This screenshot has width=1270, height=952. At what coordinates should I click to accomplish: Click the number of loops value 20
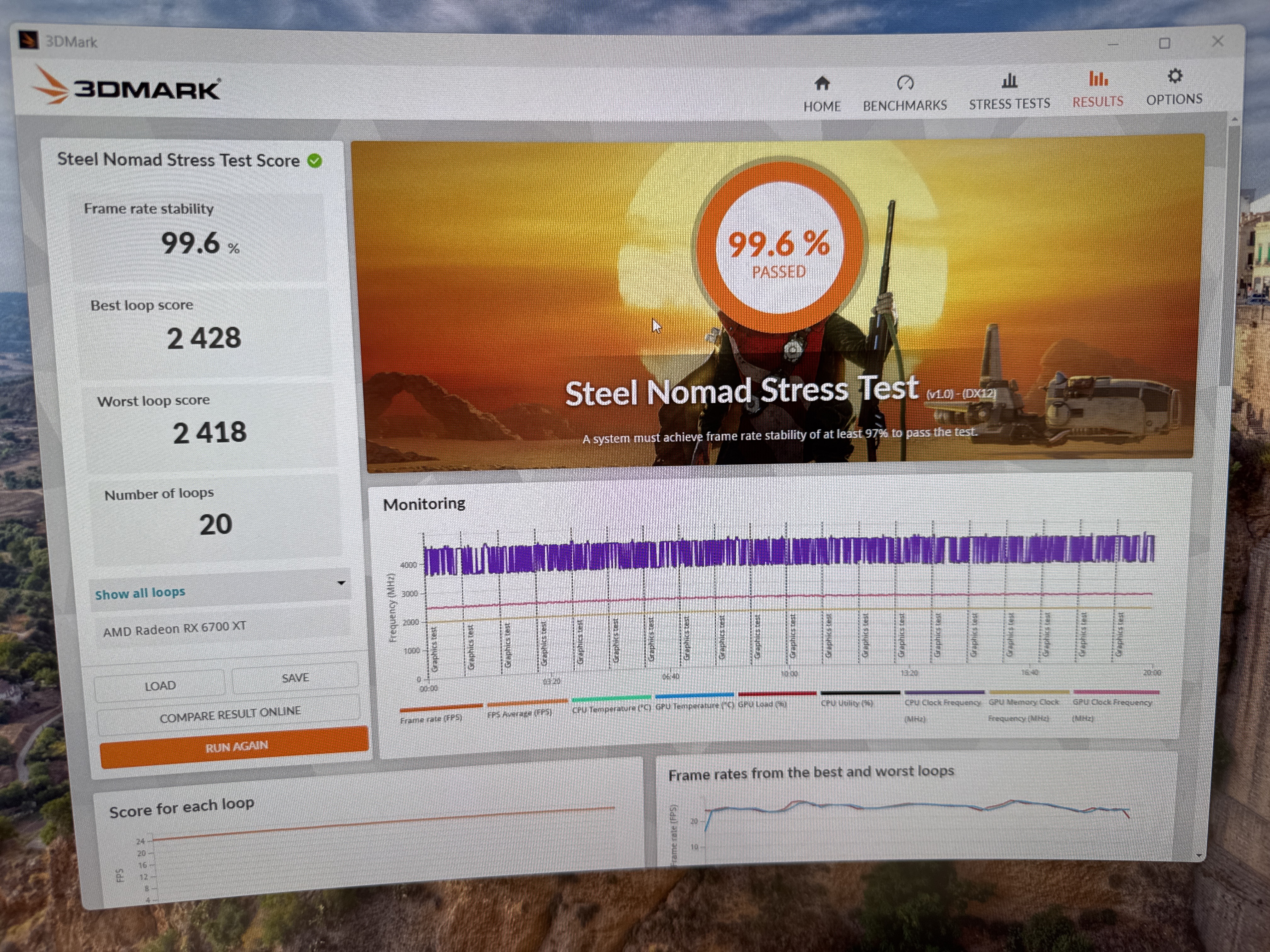click(216, 524)
